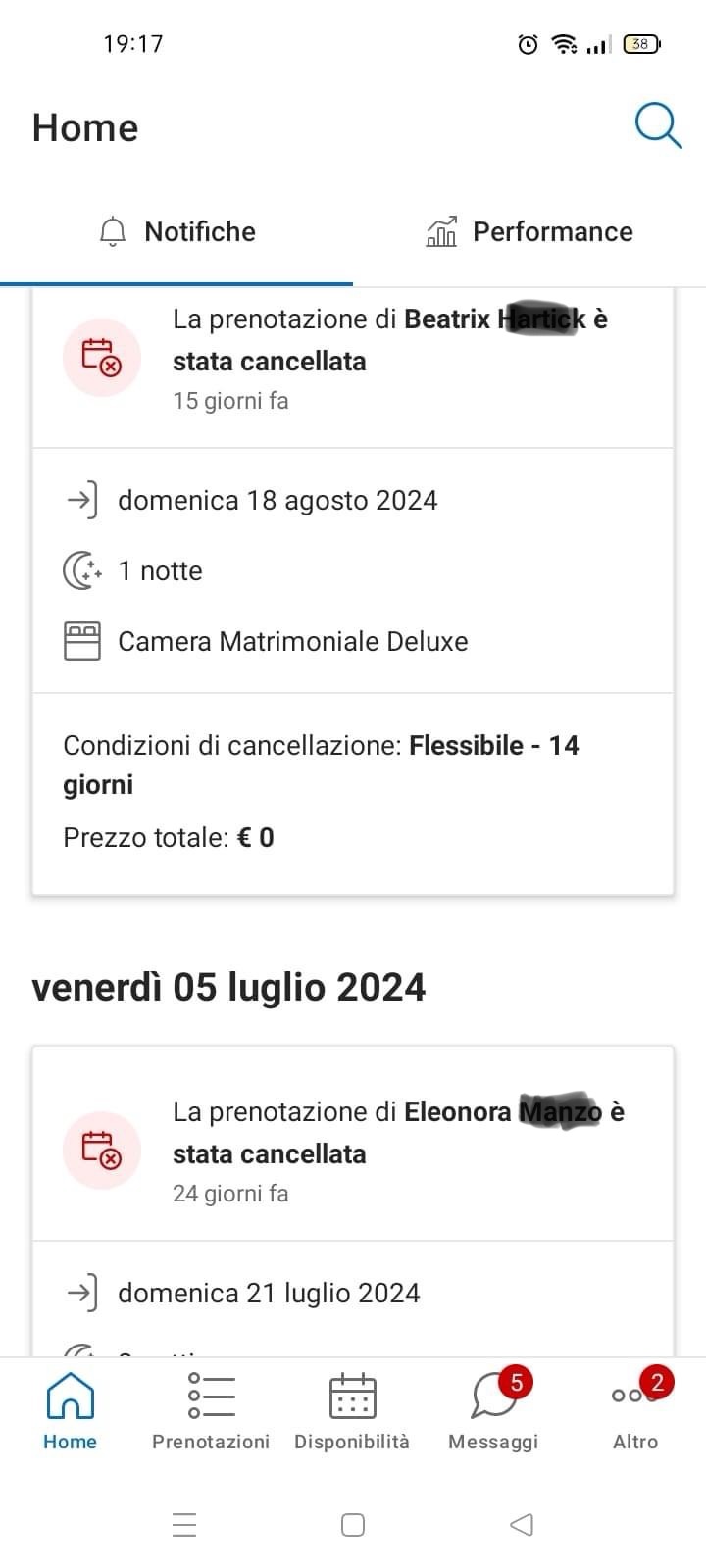Tap Camera Matrimoniale Deluxe room row

(x=292, y=642)
